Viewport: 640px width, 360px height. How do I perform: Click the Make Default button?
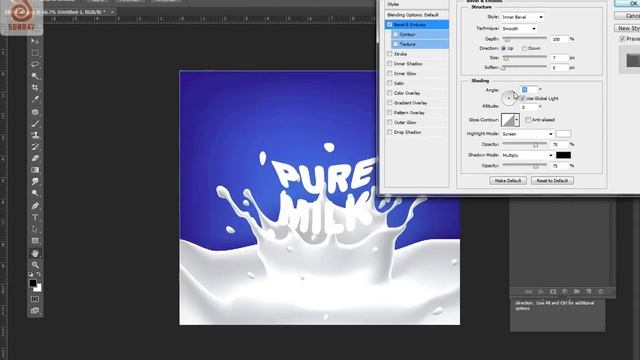point(508,180)
